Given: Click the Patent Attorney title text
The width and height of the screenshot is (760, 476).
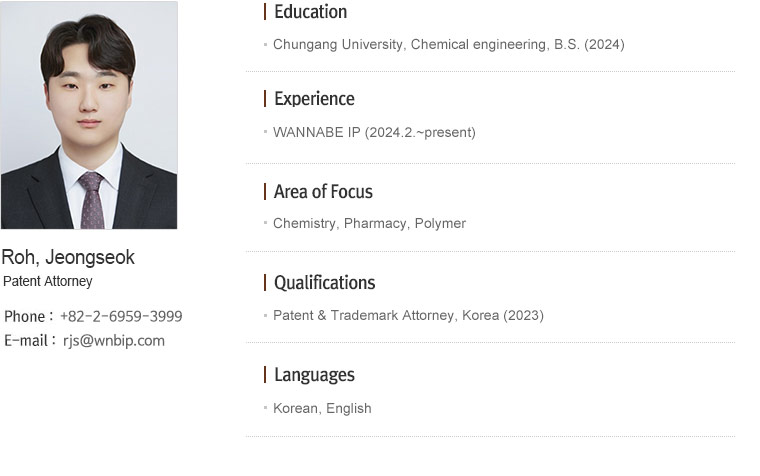Looking at the screenshot, I should [48, 281].
